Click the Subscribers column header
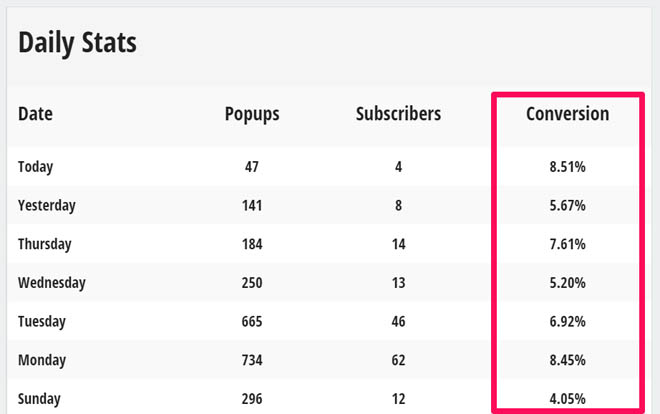 click(x=398, y=114)
